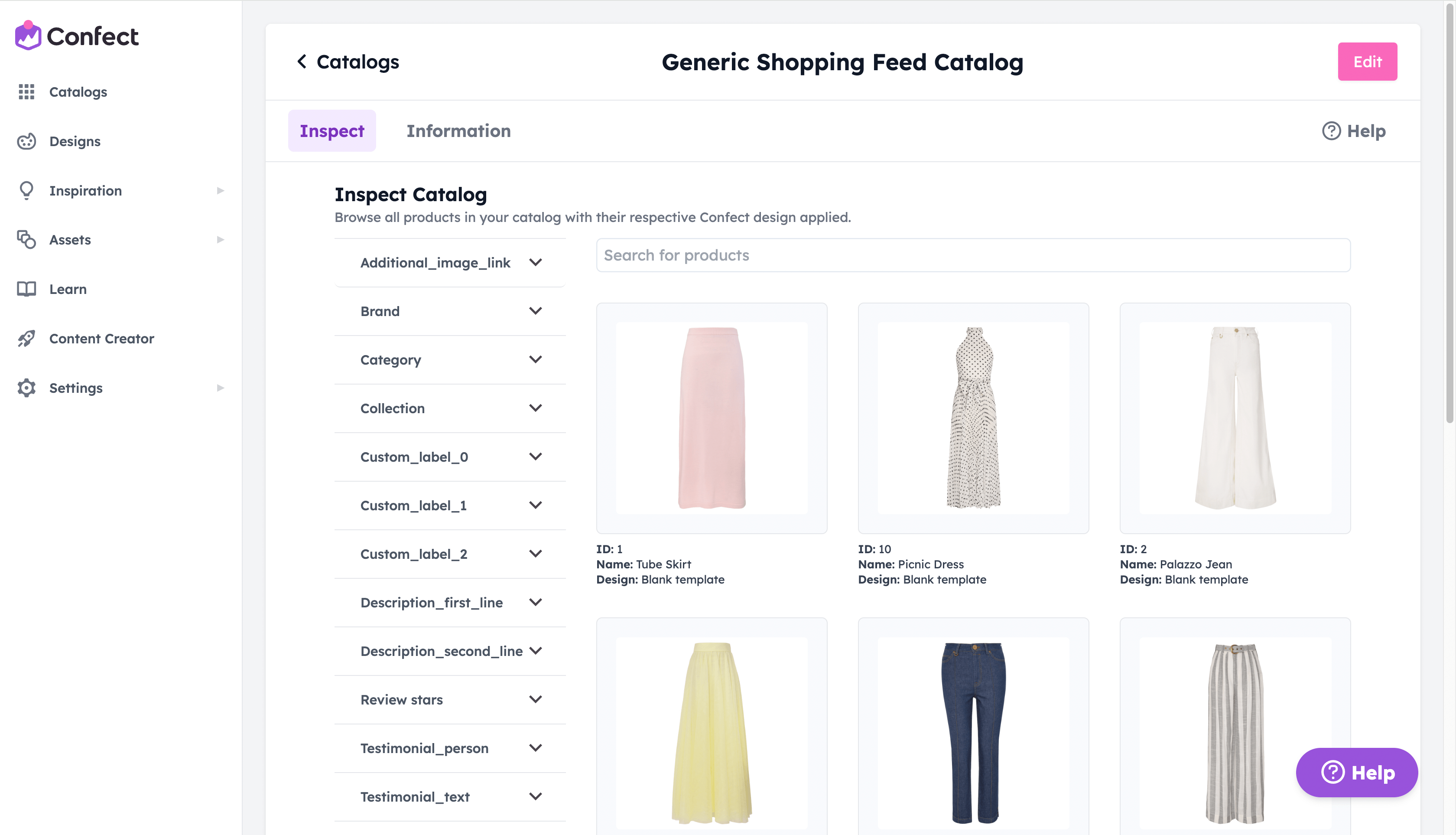Open the Picnic Dress product thumbnail

click(x=973, y=418)
